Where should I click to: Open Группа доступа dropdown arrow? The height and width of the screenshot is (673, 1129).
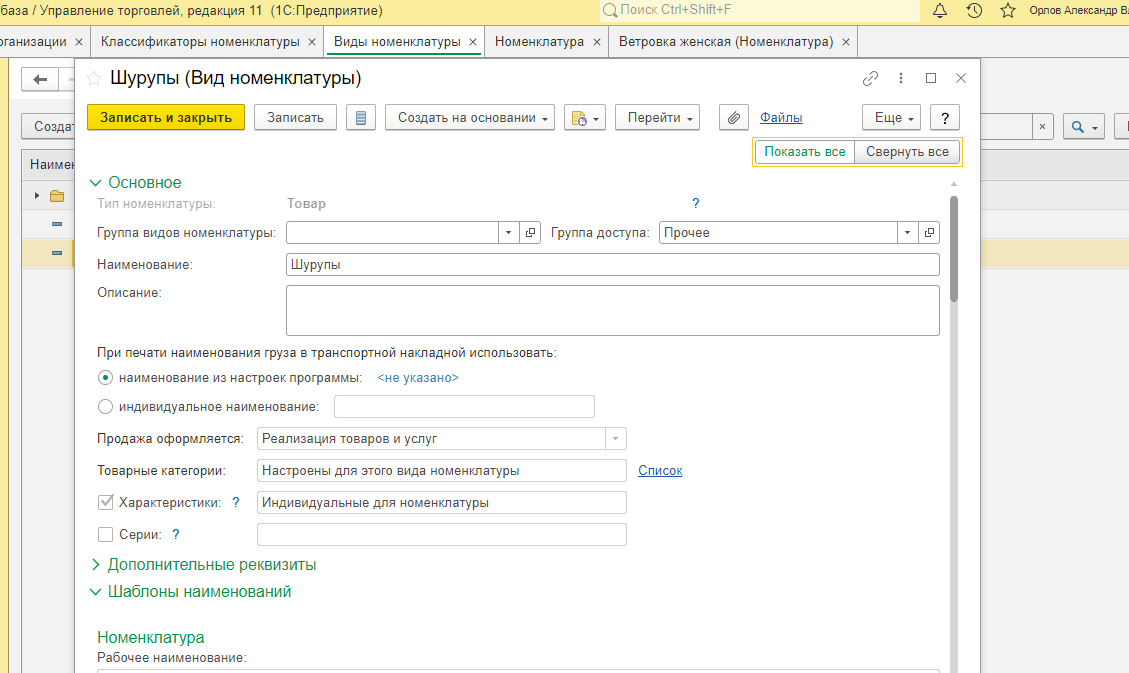point(907,232)
